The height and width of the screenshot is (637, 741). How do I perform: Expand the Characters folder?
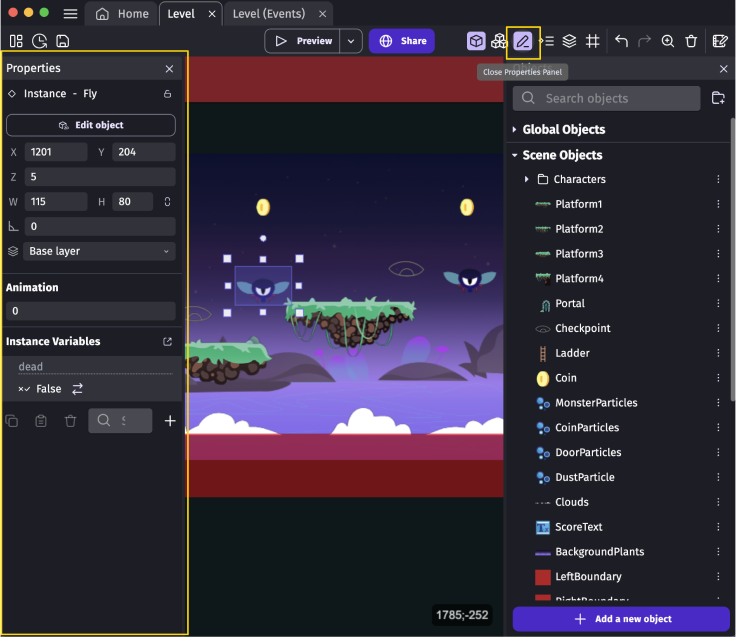click(x=527, y=180)
